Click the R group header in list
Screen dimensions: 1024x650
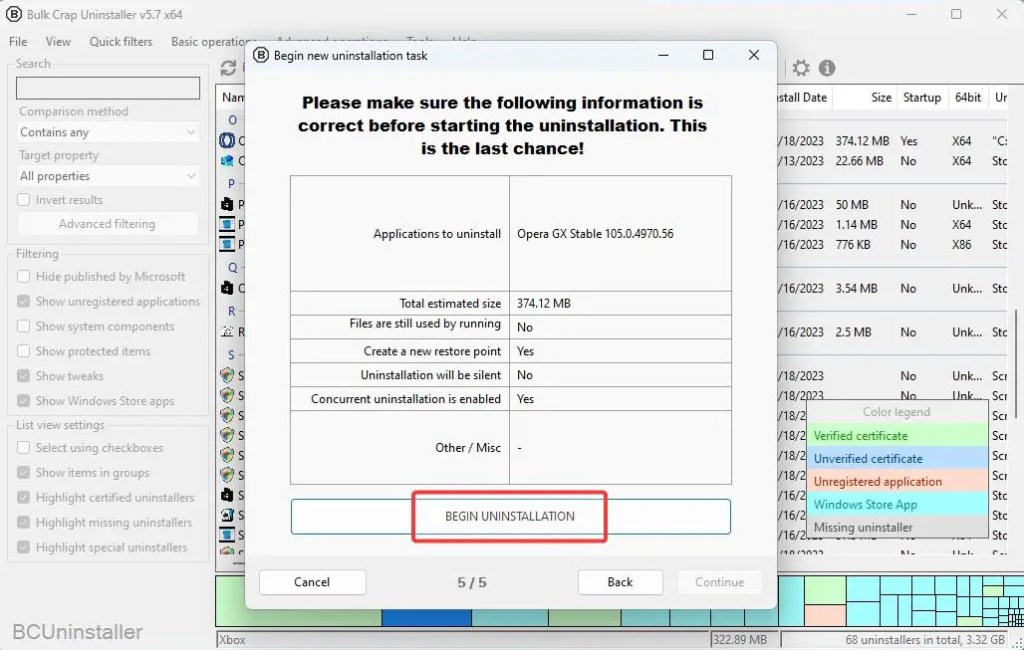232,311
